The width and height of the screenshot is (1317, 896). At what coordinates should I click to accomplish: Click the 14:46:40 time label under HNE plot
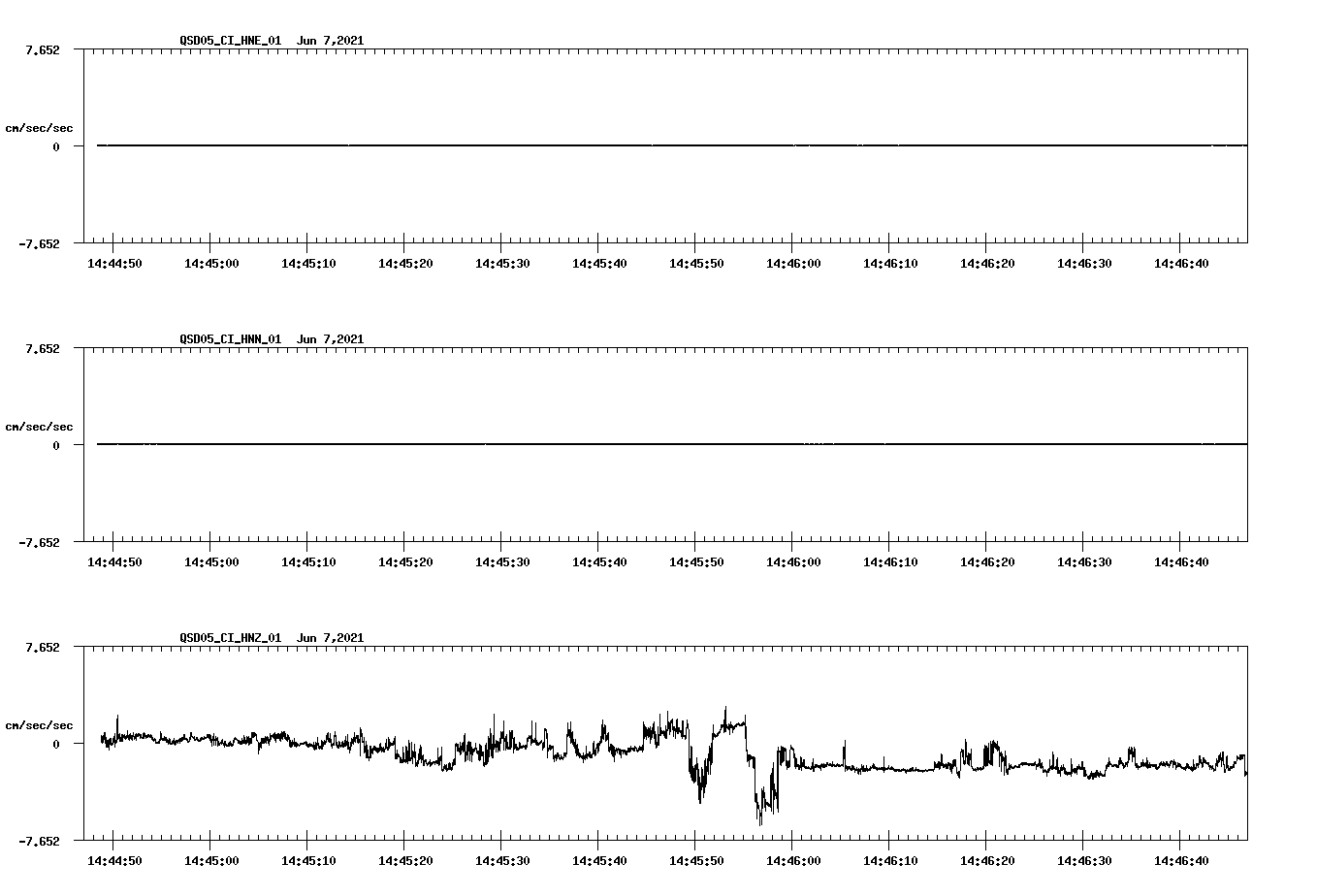1181,264
